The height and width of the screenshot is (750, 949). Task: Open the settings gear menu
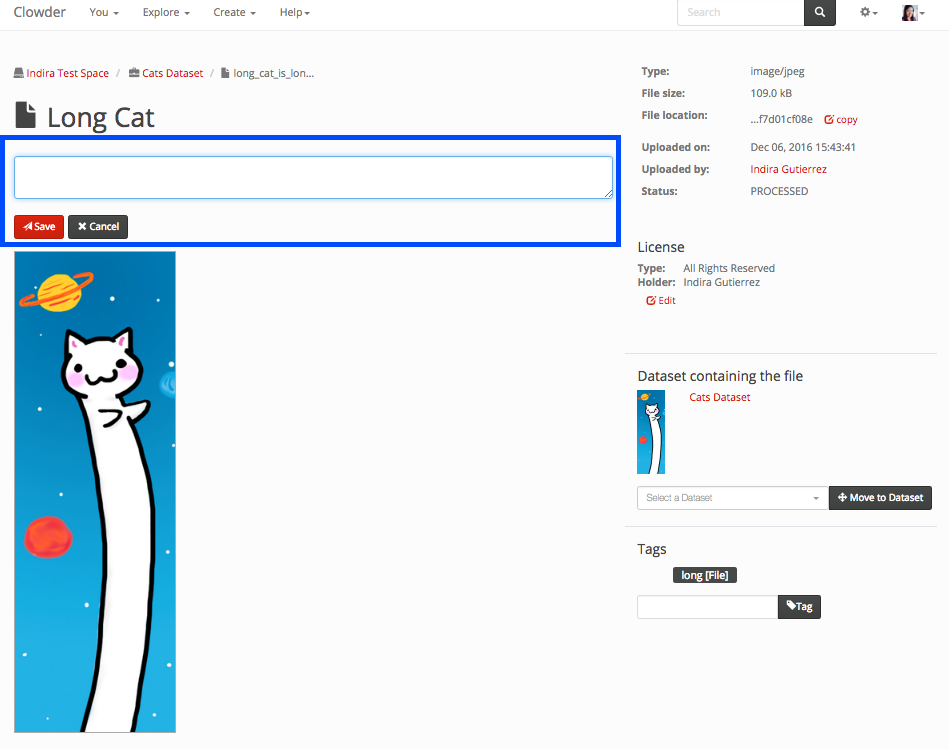click(x=869, y=13)
